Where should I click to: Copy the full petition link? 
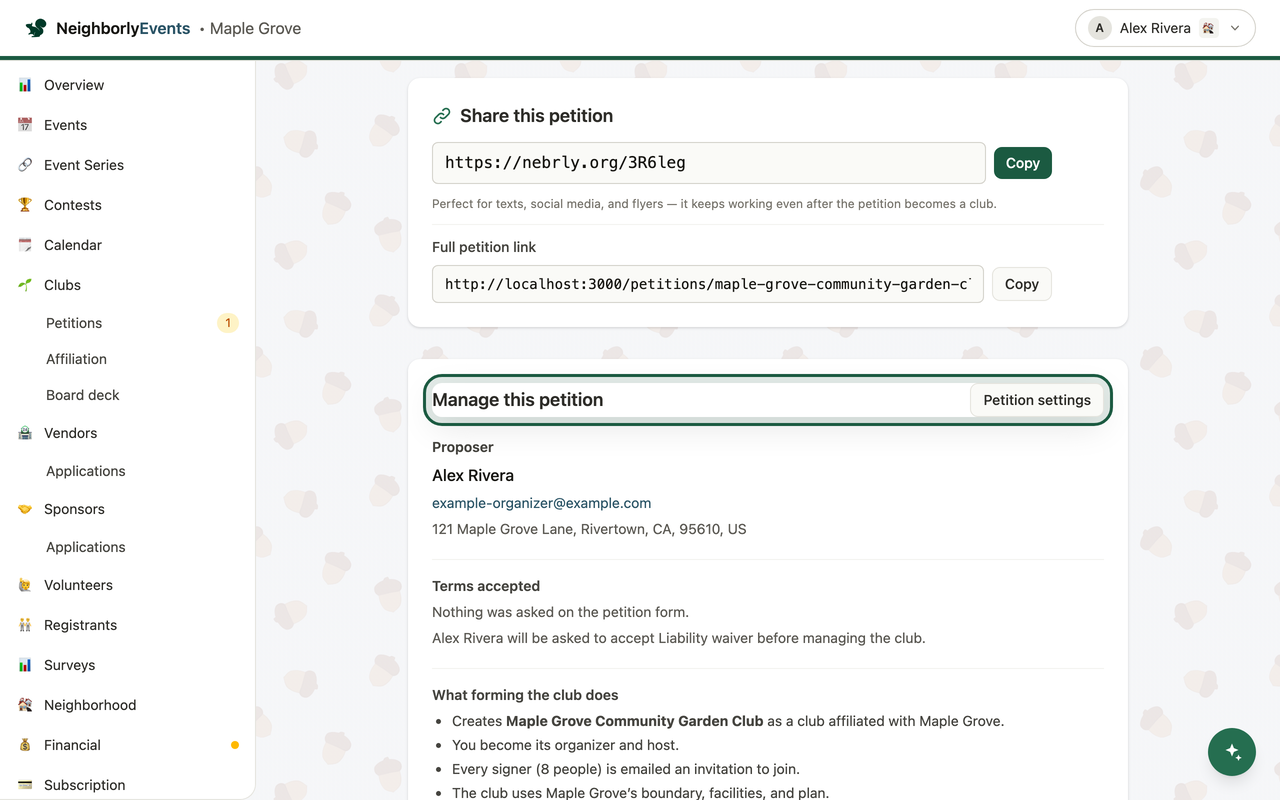pos(1021,284)
